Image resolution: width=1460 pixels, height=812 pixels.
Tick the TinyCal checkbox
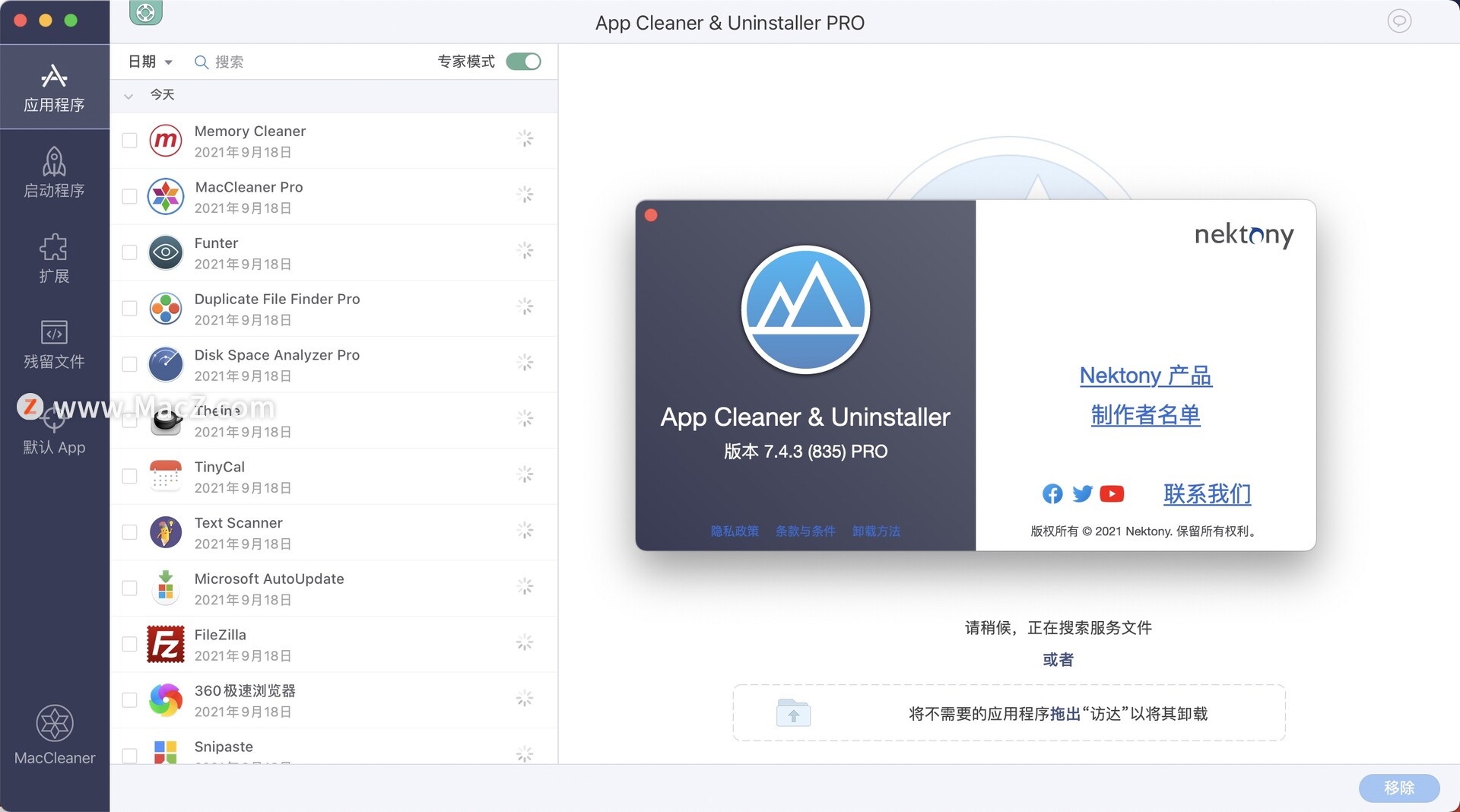[x=130, y=476]
